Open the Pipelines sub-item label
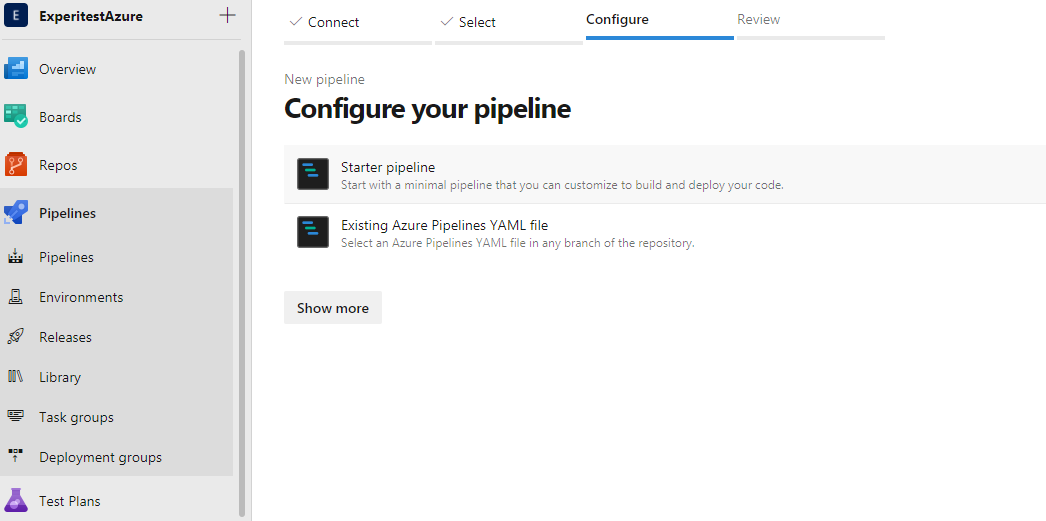The height and width of the screenshot is (521, 1046). [x=66, y=257]
